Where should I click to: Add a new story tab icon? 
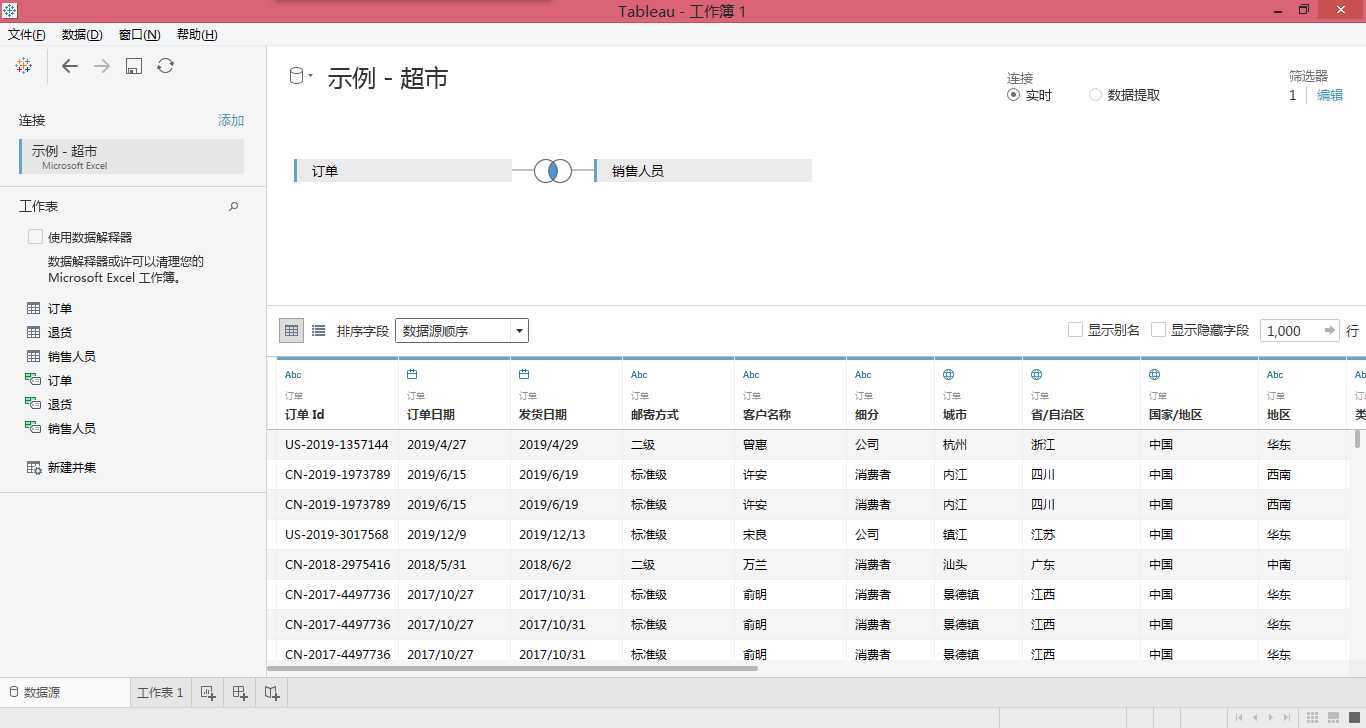tap(272, 692)
